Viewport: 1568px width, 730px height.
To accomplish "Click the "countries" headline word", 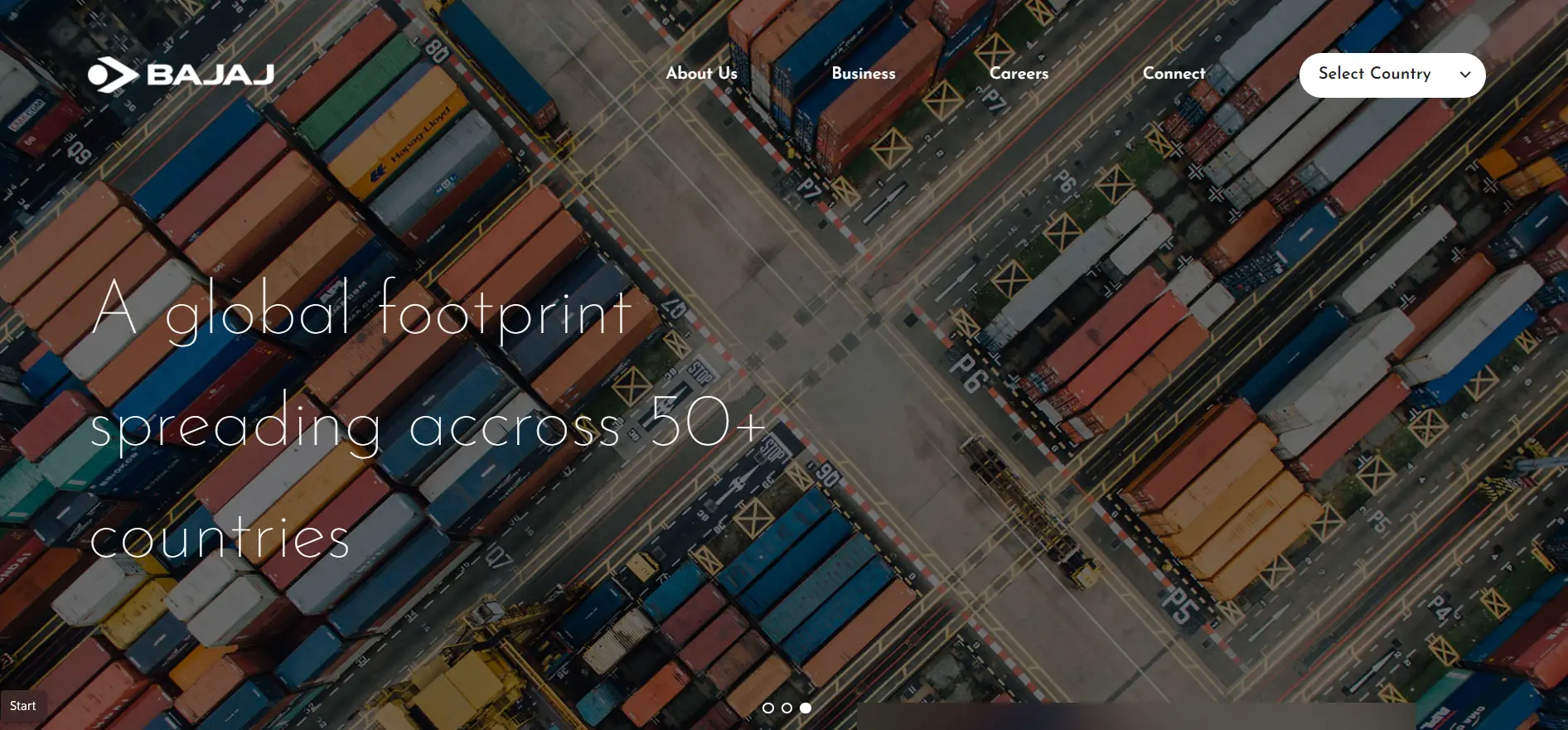I will click(x=220, y=537).
